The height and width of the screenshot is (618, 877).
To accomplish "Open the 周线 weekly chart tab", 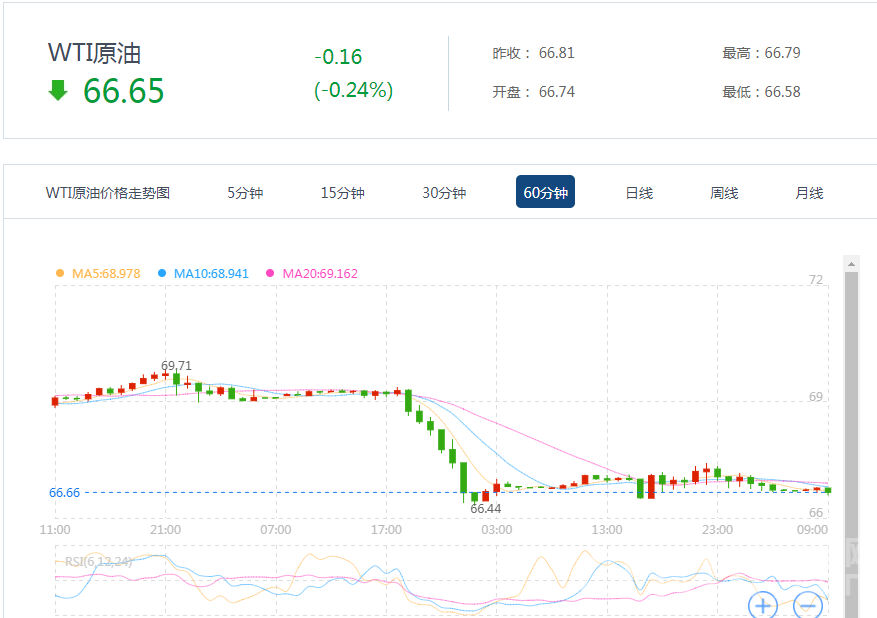I will click(x=724, y=193).
